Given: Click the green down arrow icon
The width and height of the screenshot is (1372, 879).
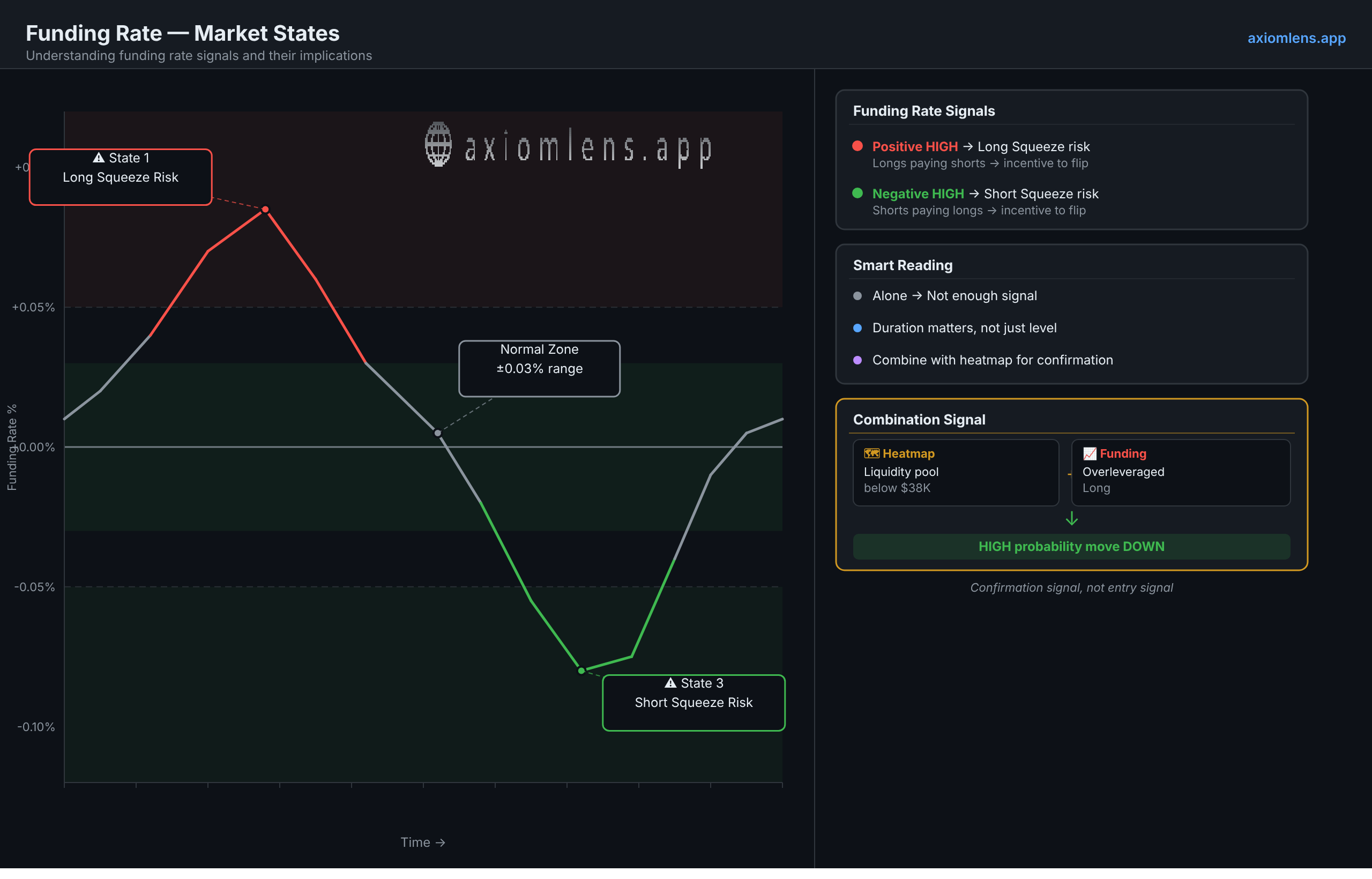Looking at the screenshot, I should coord(1072,519).
